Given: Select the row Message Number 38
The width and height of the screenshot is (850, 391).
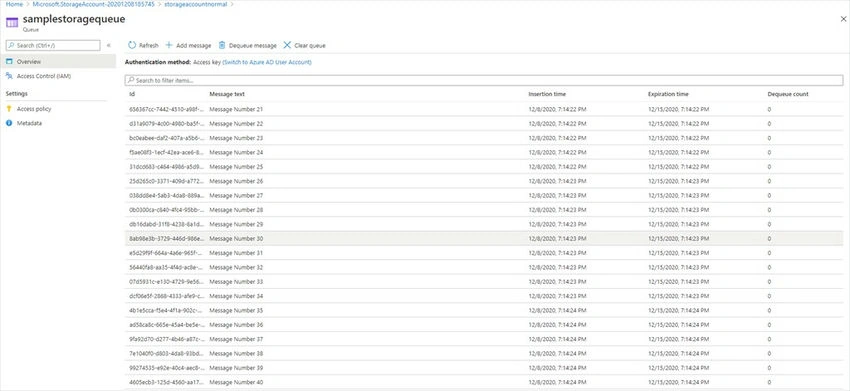Looking at the screenshot, I should click(484, 354).
